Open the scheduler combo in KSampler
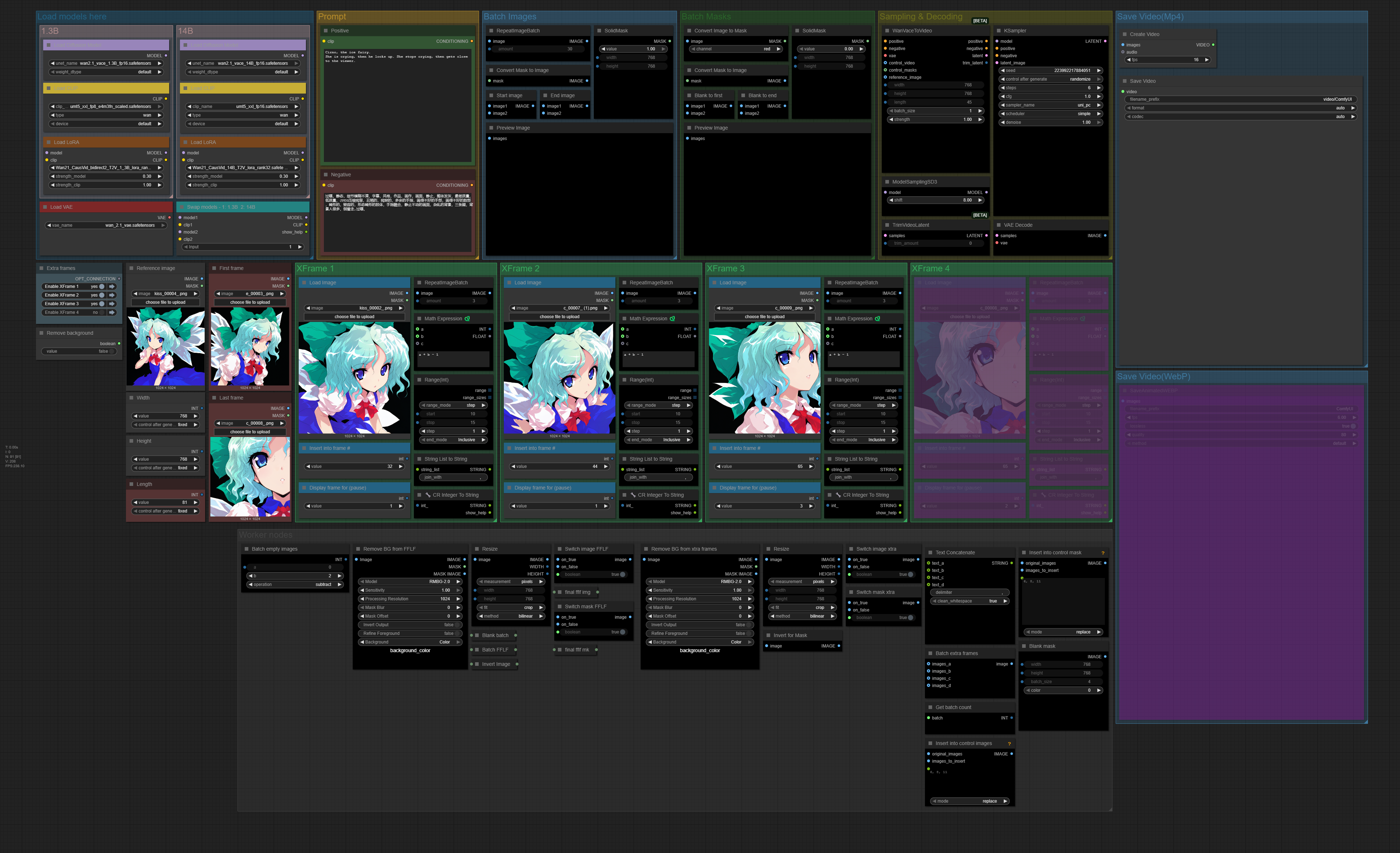1400x853 pixels. pyautogui.click(x=1050, y=114)
